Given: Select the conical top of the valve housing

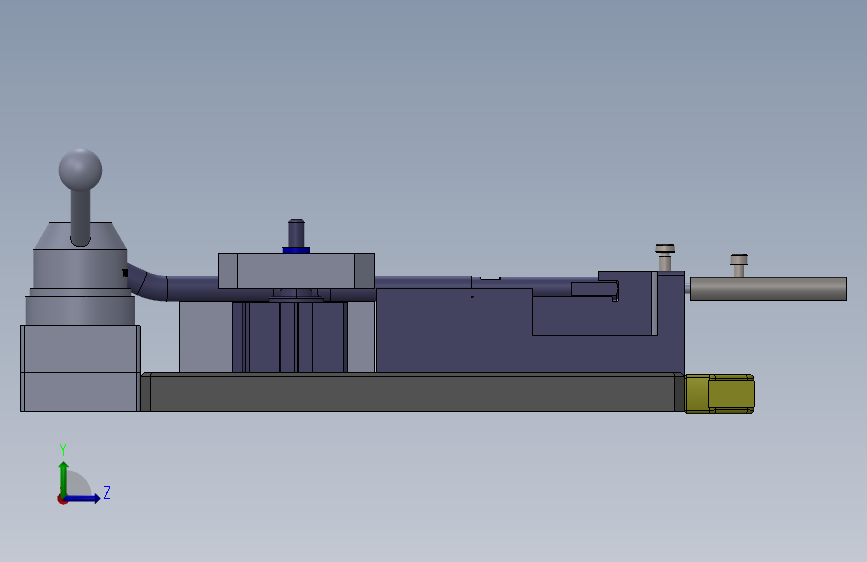Looking at the screenshot, I should (x=80, y=236).
